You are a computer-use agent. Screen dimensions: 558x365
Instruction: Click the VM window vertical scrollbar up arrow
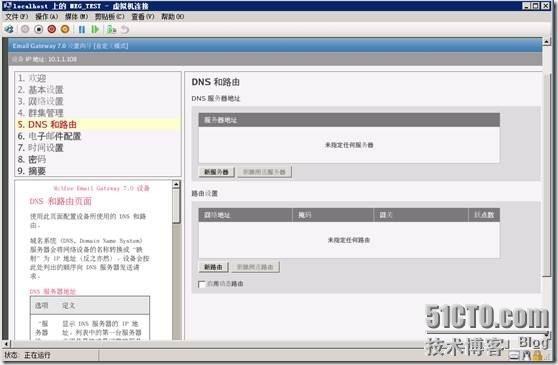[547, 41]
